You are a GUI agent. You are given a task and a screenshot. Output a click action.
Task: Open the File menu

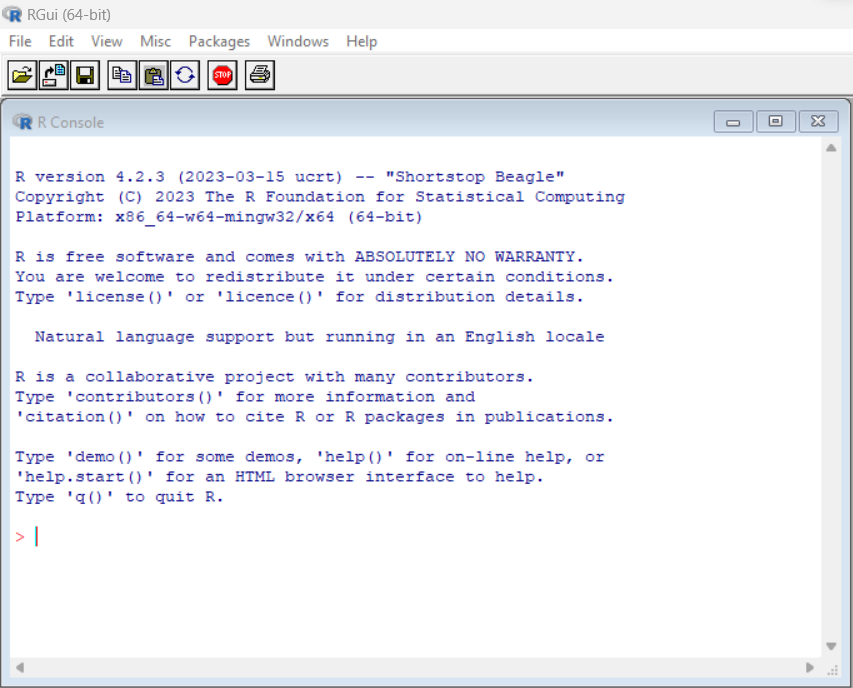click(x=20, y=41)
